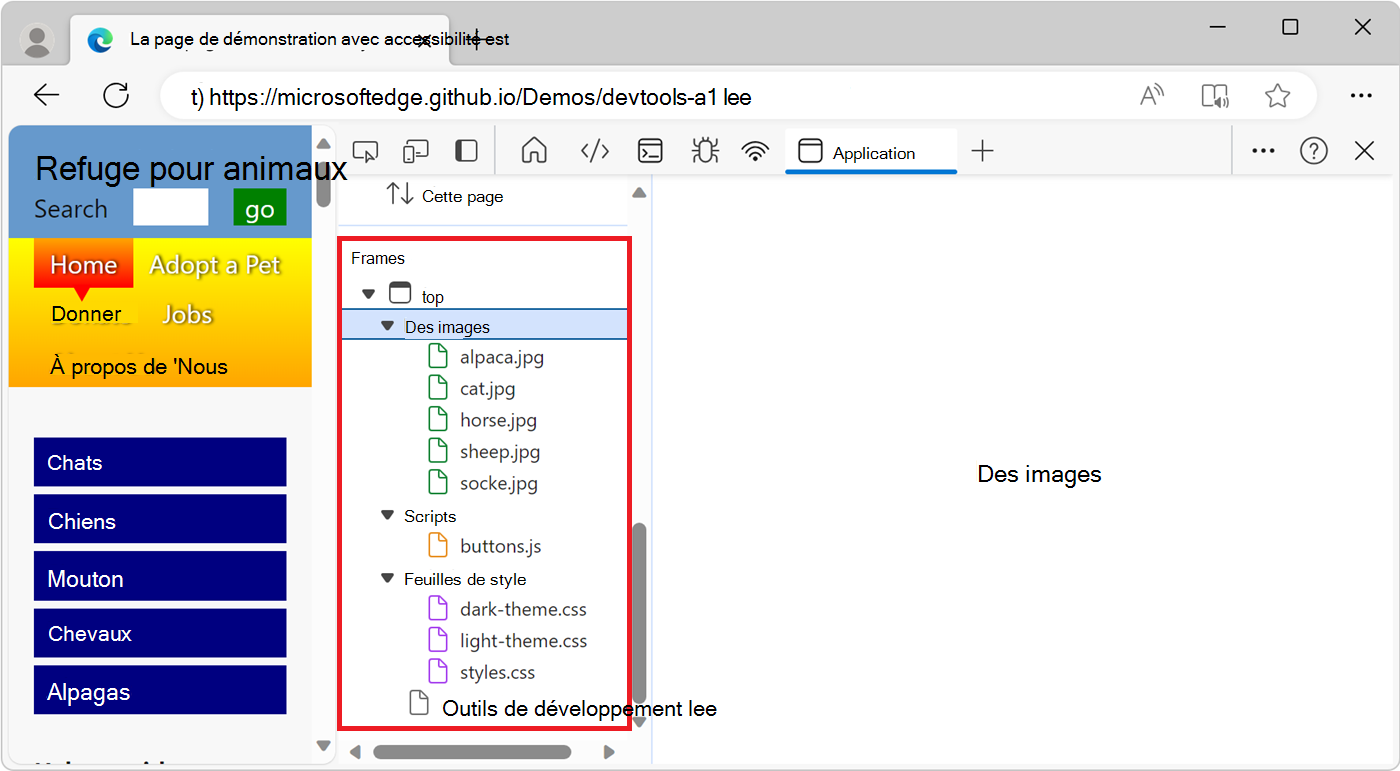The width and height of the screenshot is (1400, 771).
Task: Change the DevTools dock side
Action: coord(465,150)
